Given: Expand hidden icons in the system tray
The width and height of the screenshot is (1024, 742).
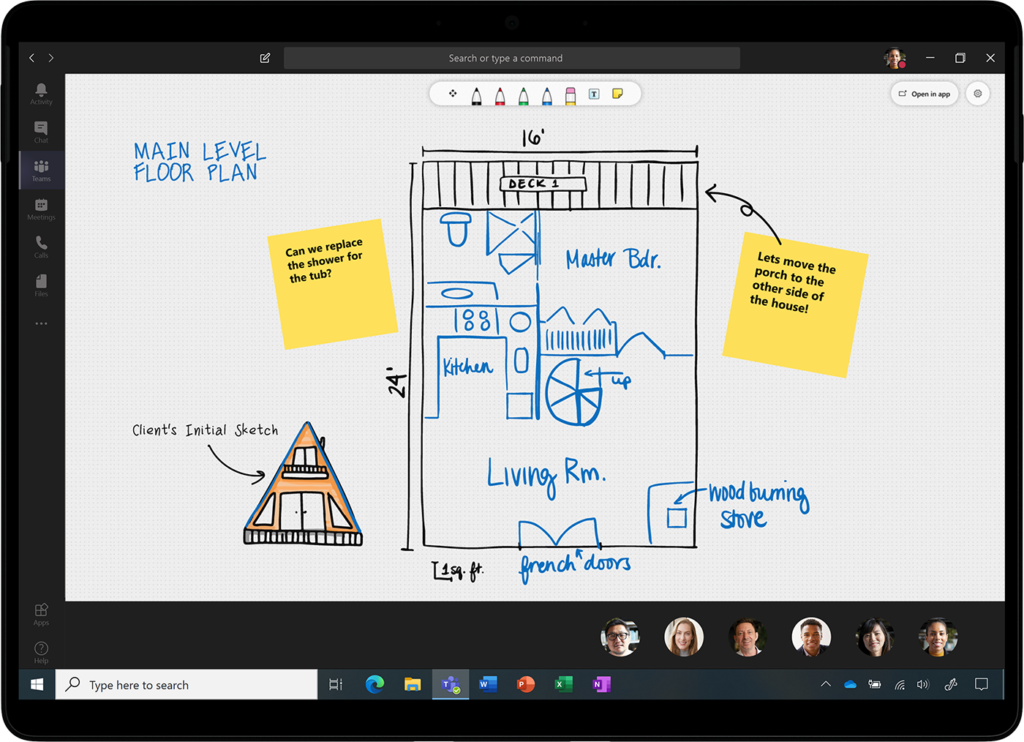Looking at the screenshot, I should (825, 684).
